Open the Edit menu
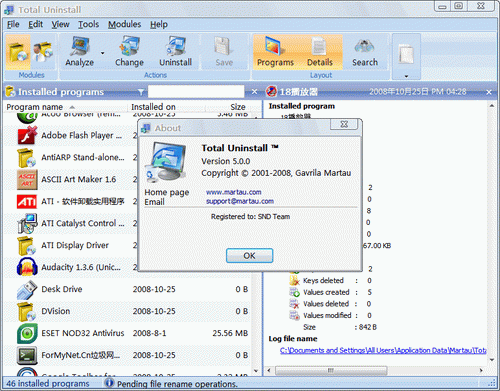This screenshot has height=391, width=500. pyautogui.click(x=35, y=24)
